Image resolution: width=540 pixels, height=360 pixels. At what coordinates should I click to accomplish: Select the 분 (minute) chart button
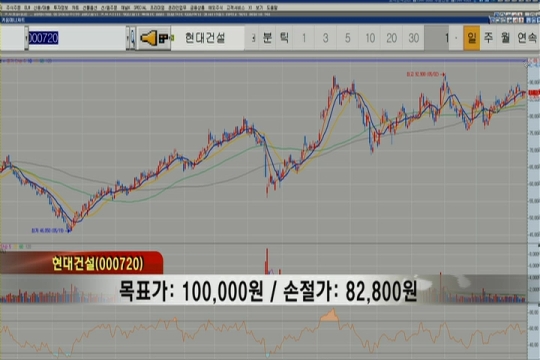pos(268,38)
